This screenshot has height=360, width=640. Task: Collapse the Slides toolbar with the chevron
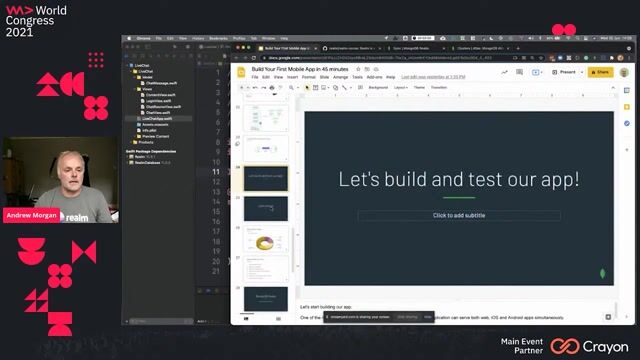(x=613, y=87)
